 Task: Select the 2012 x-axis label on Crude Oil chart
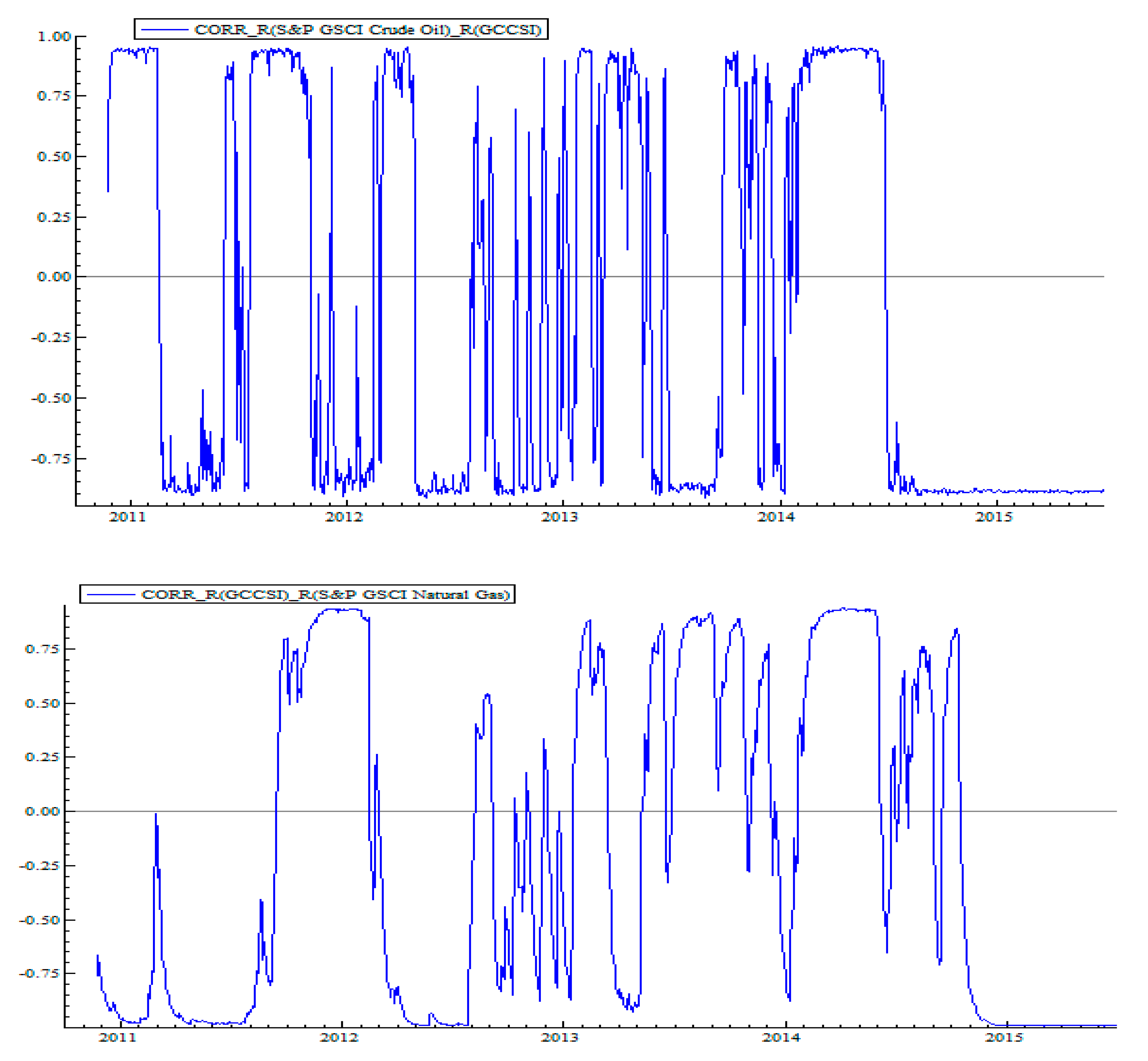tap(344, 517)
